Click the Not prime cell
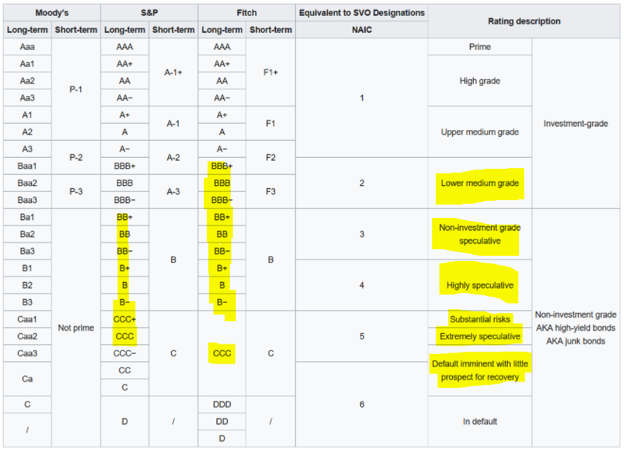624x450 pixels. tap(76, 328)
